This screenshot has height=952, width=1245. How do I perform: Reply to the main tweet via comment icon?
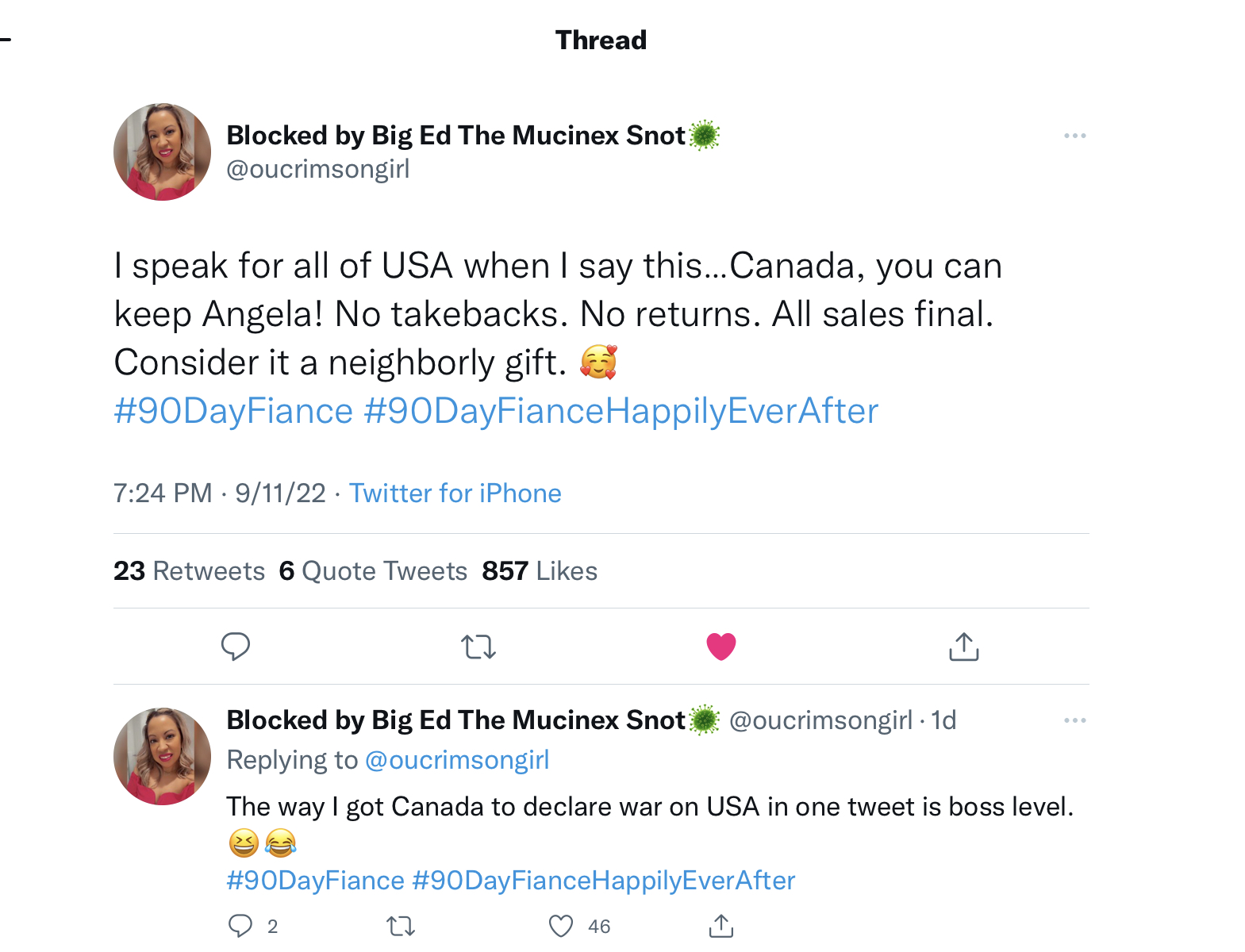pyautogui.click(x=235, y=647)
